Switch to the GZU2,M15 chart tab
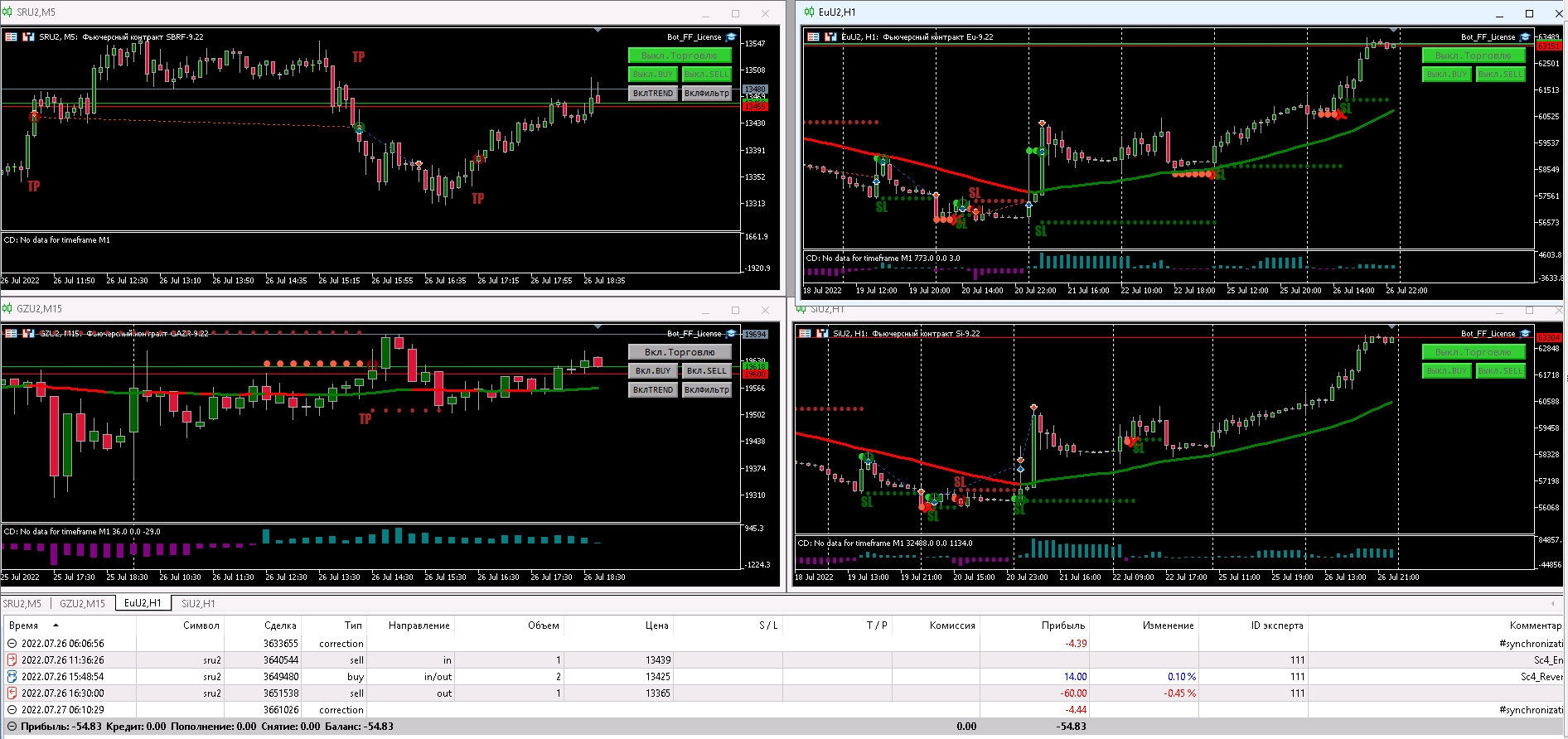This screenshot has width=1568, height=739. (83, 604)
